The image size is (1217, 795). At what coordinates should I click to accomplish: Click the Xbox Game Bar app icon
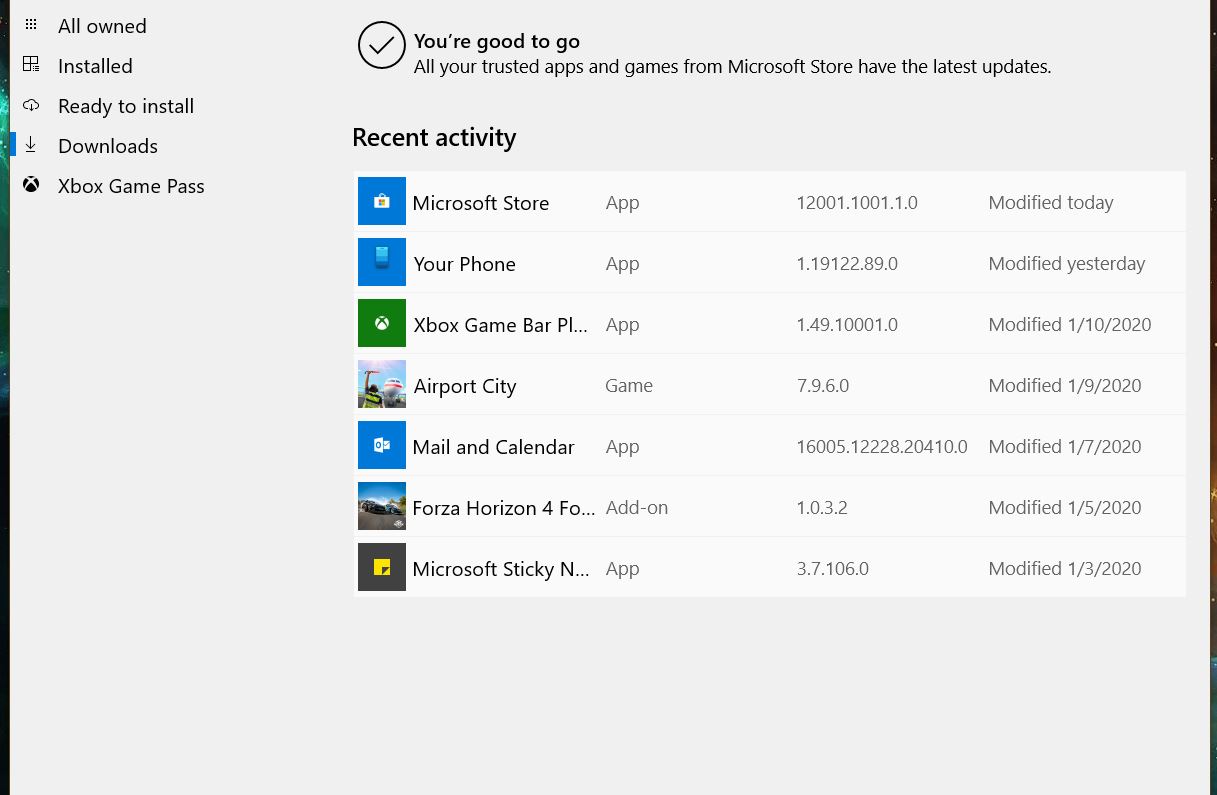(382, 323)
